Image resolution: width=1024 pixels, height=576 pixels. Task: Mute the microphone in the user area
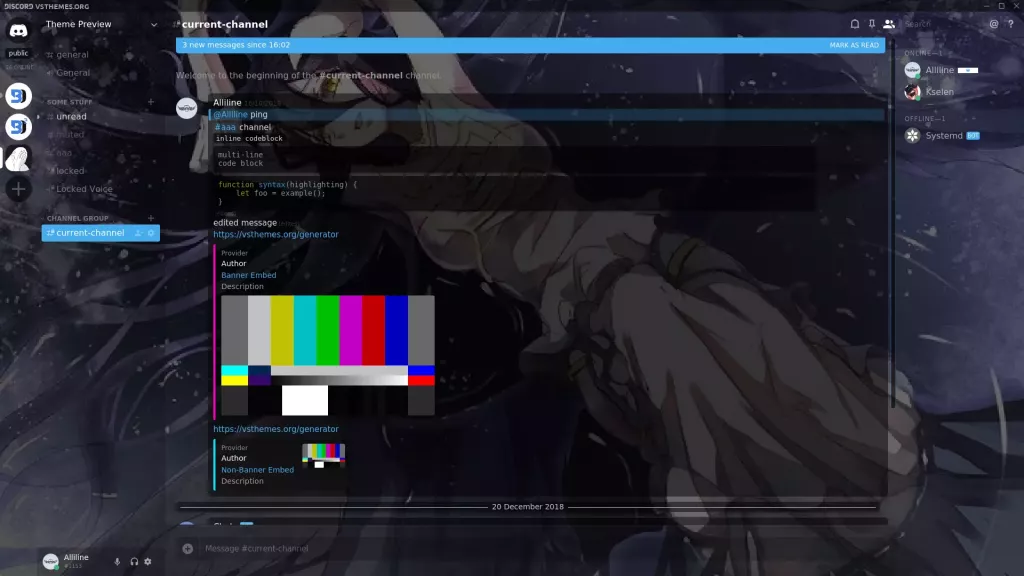tap(117, 561)
